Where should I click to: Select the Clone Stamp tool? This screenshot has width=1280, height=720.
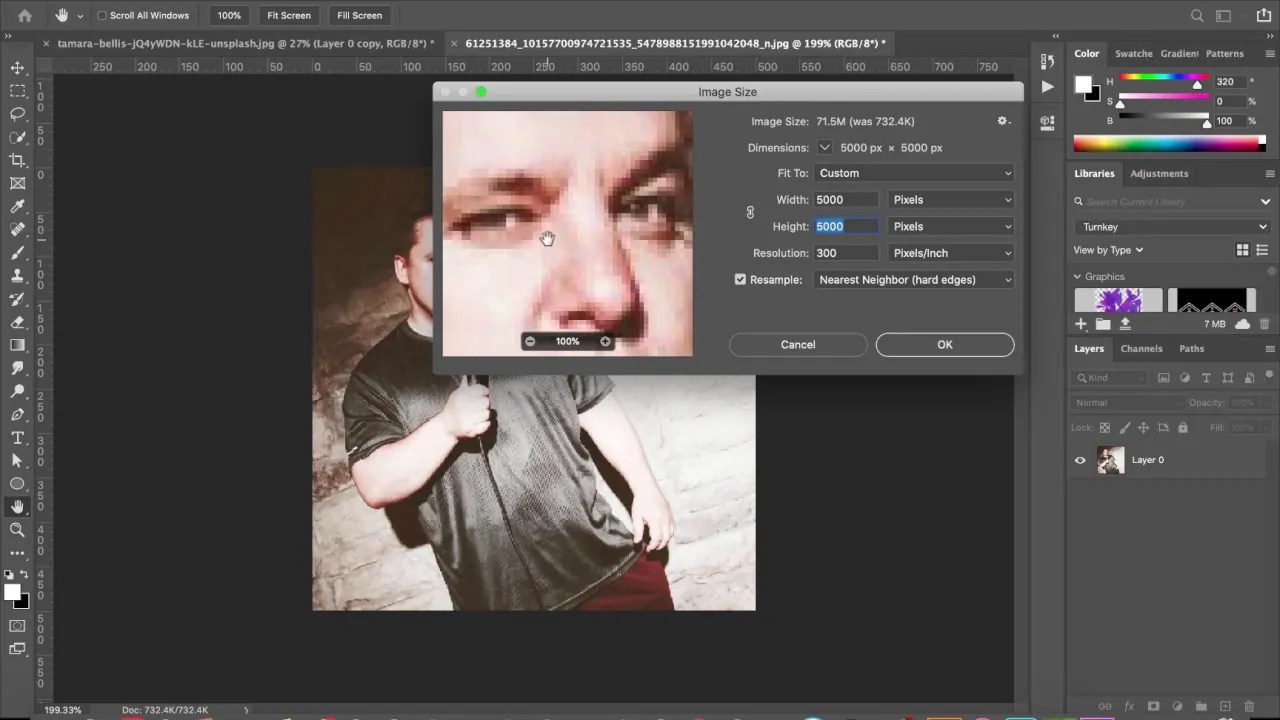pos(17,276)
